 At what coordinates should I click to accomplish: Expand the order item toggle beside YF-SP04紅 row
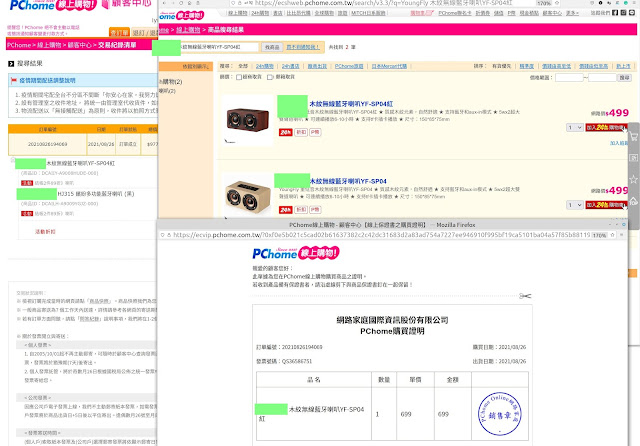pyautogui.click(x=13, y=160)
